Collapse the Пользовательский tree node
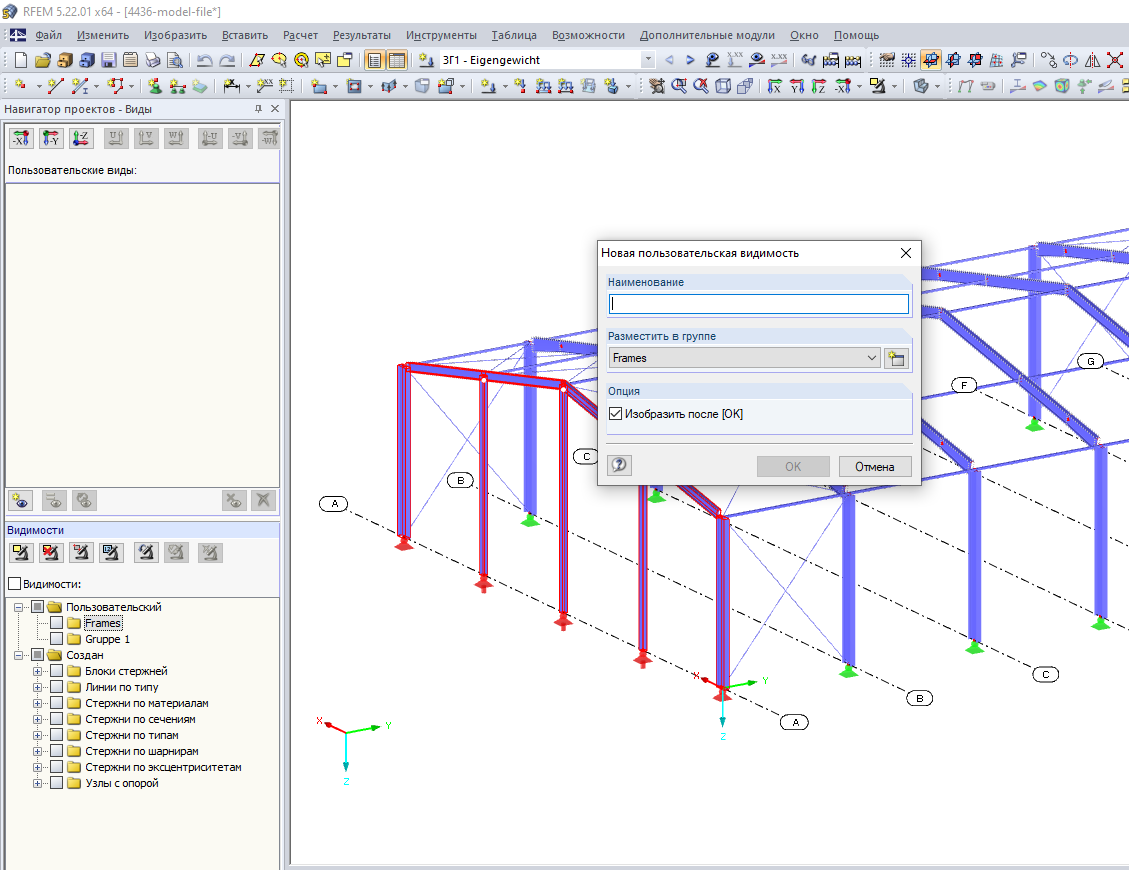 [19, 607]
